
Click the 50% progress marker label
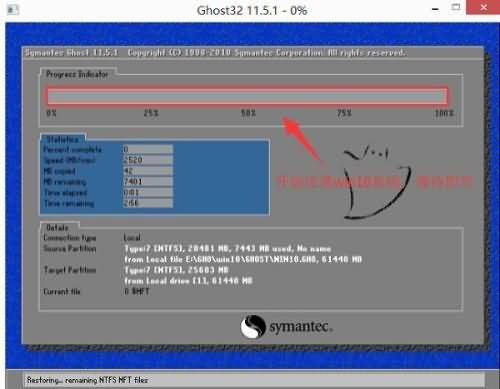(248, 113)
